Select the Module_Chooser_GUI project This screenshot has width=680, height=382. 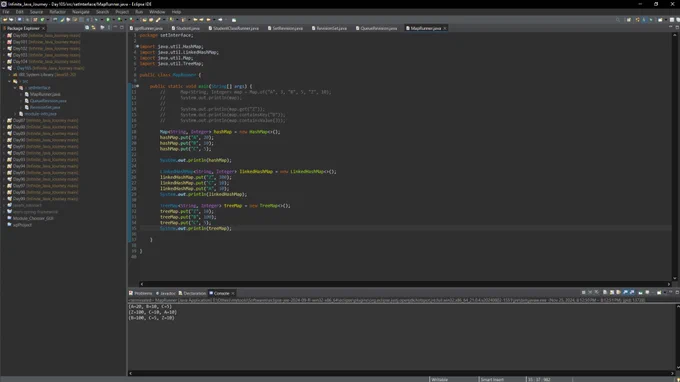click(x=33, y=218)
